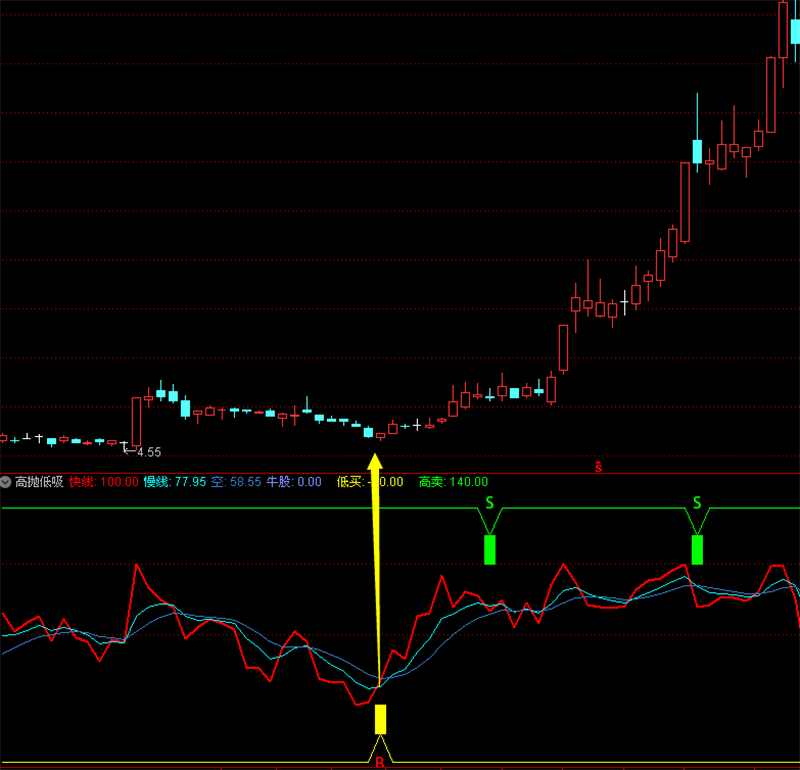Image resolution: width=800 pixels, height=770 pixels.
Task: Select the green bar under the earlier S signal
Action: (490, 550)
